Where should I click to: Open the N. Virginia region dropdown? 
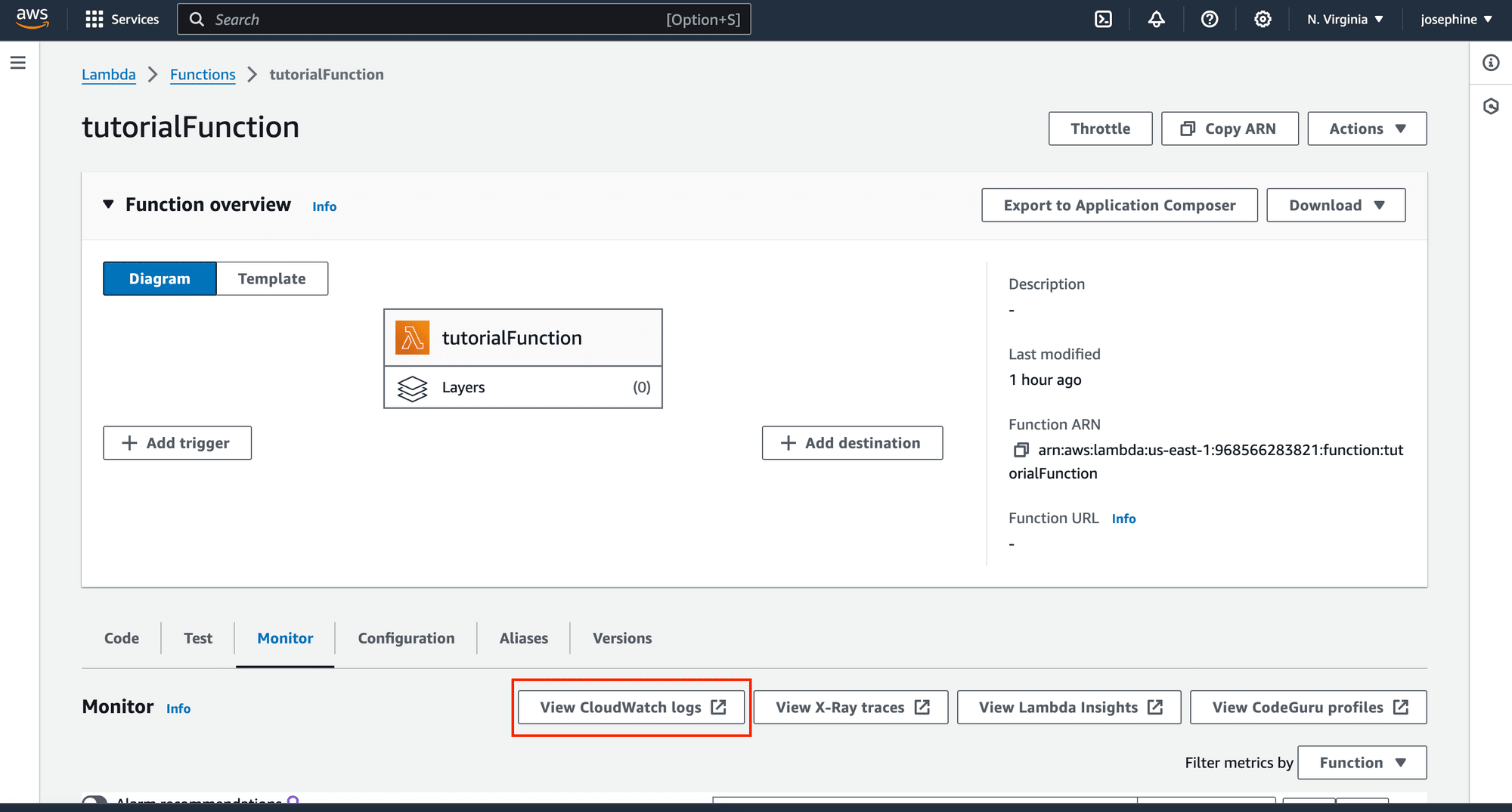(x=1345, y=20)
